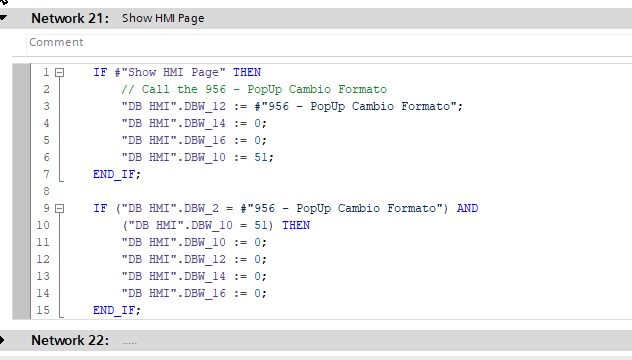The image size is (632, 360).
Task: Expand Network 22 using its arrow
Action: click(2, 340)
